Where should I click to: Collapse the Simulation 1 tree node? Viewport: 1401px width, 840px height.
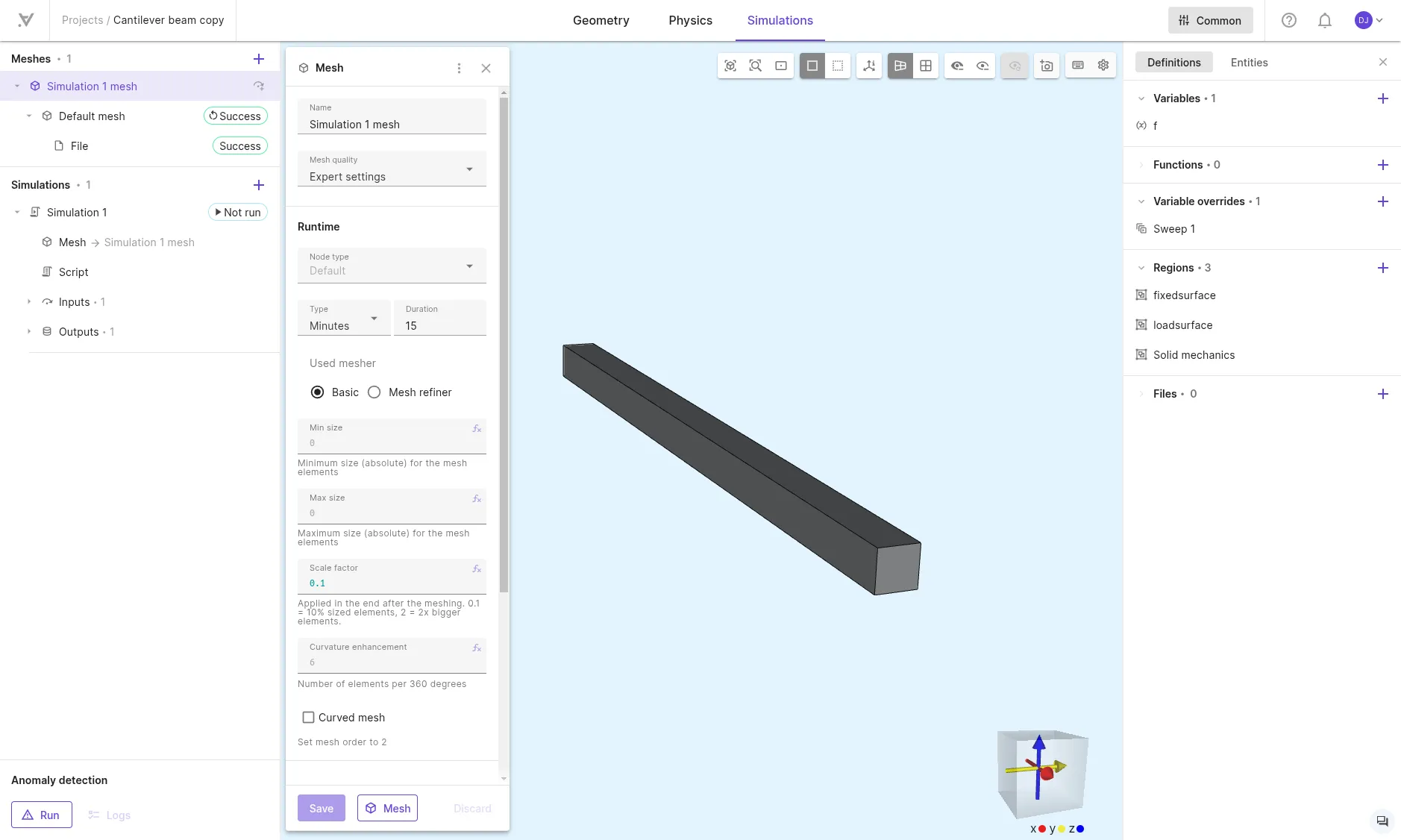(17, 213)
